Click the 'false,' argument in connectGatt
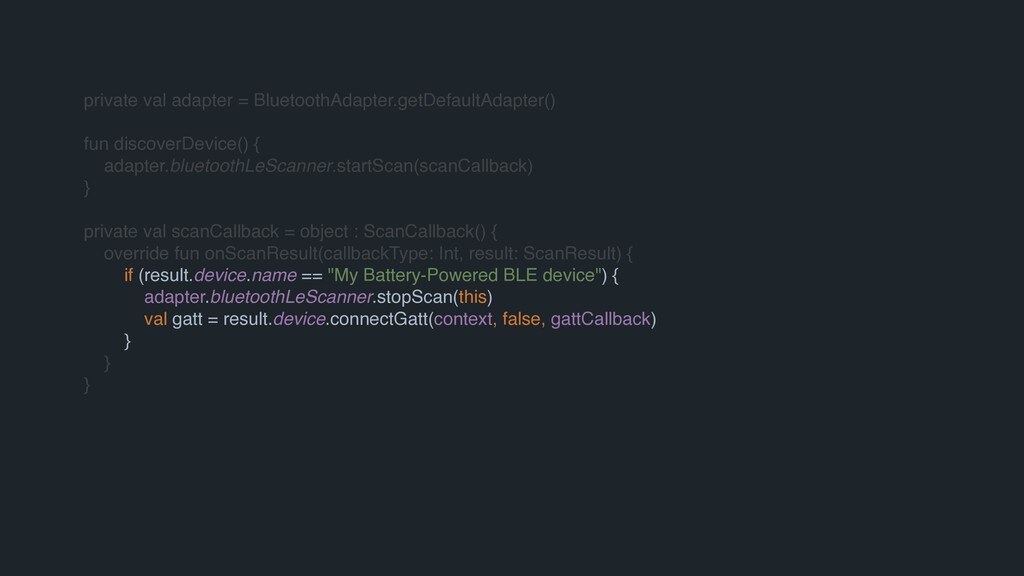This screenshot has width=1024, height=576. point(524,319)
